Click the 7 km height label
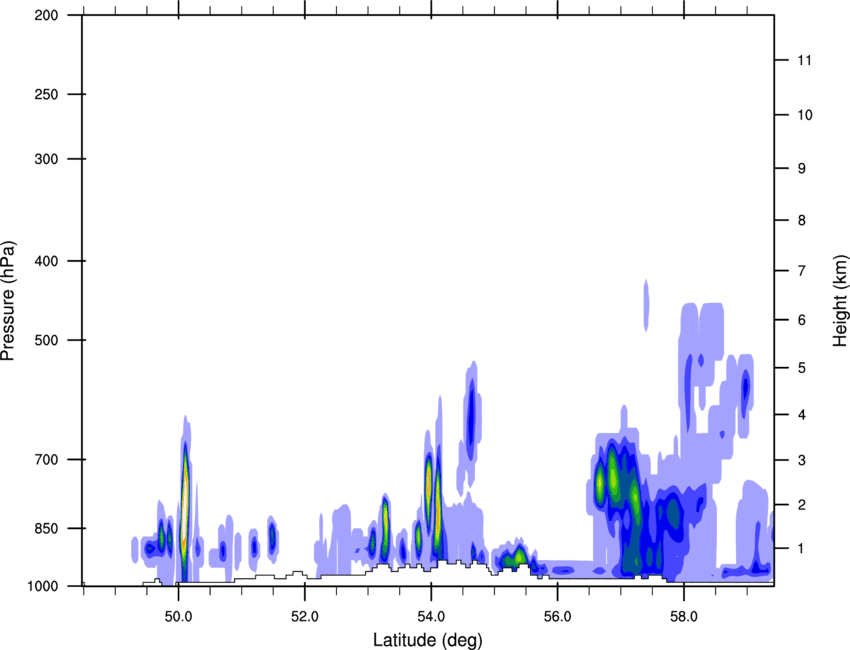Image resolution: width=850 pixels, height=650 pixels. [x=802, y=271]
